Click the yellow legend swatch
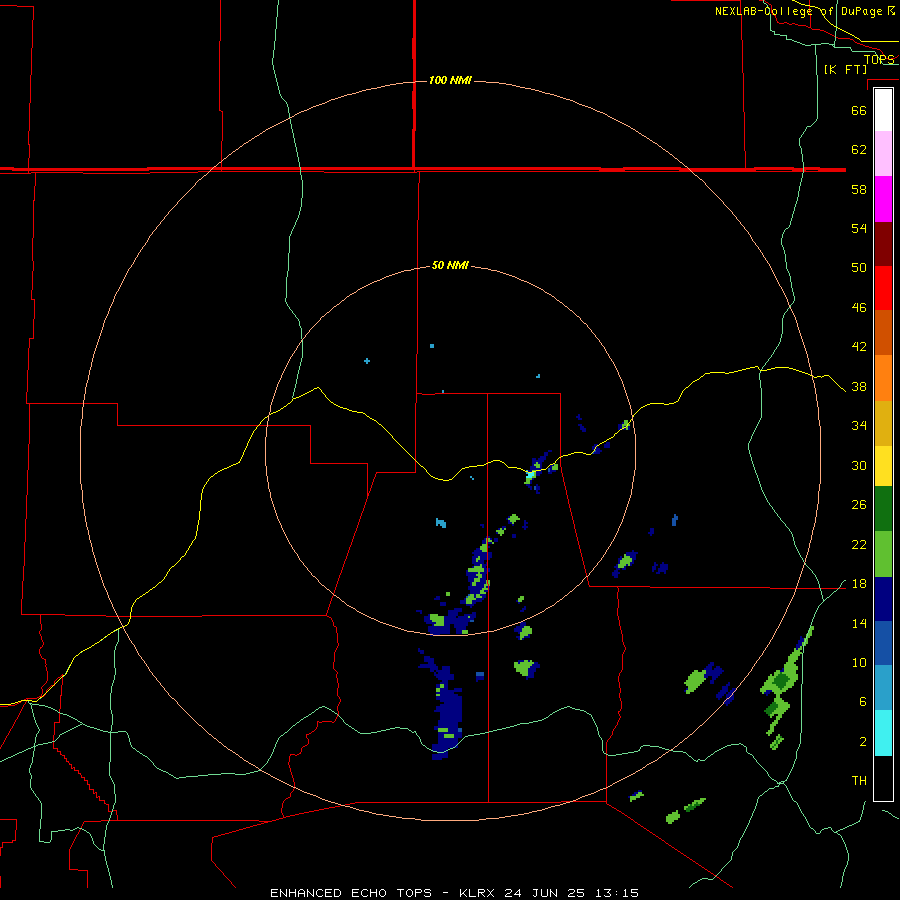 click(883, 466)
